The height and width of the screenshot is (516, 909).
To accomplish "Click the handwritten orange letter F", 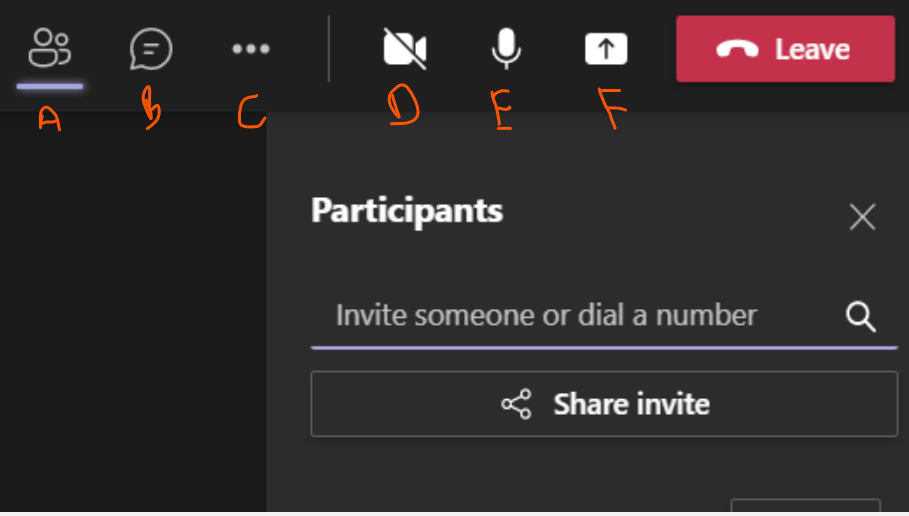I will tap(612, 108).
